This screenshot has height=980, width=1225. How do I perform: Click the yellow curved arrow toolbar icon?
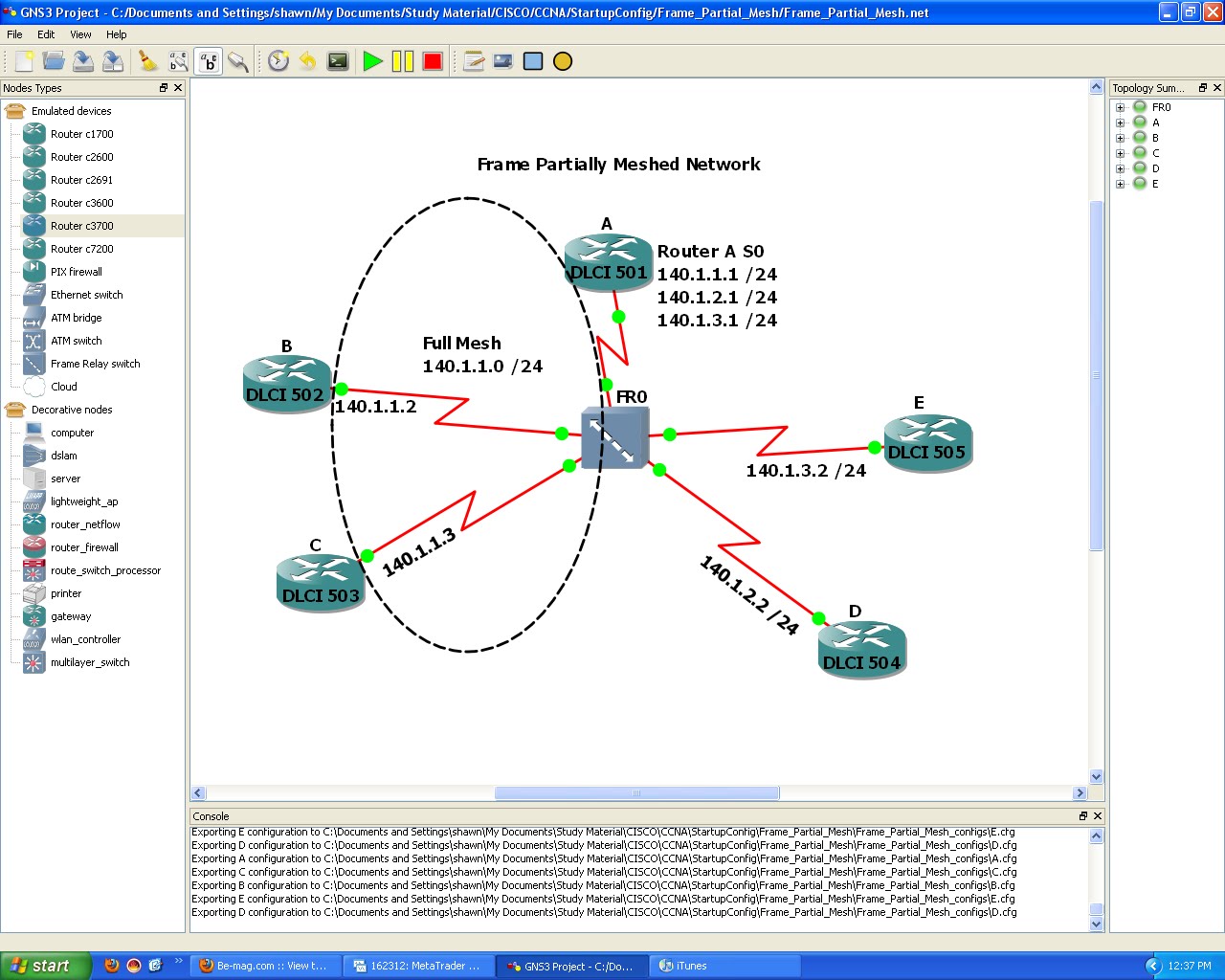(308, 61)
